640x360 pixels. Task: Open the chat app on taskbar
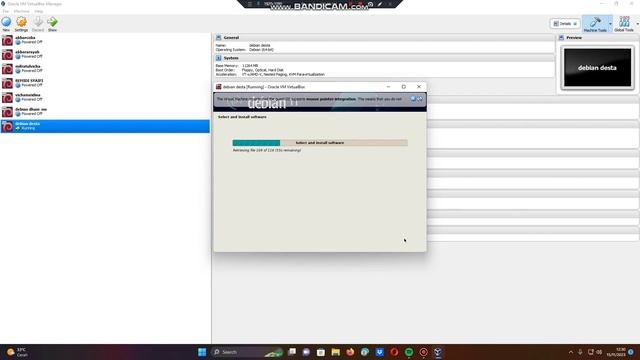click(x=306, y=352)
